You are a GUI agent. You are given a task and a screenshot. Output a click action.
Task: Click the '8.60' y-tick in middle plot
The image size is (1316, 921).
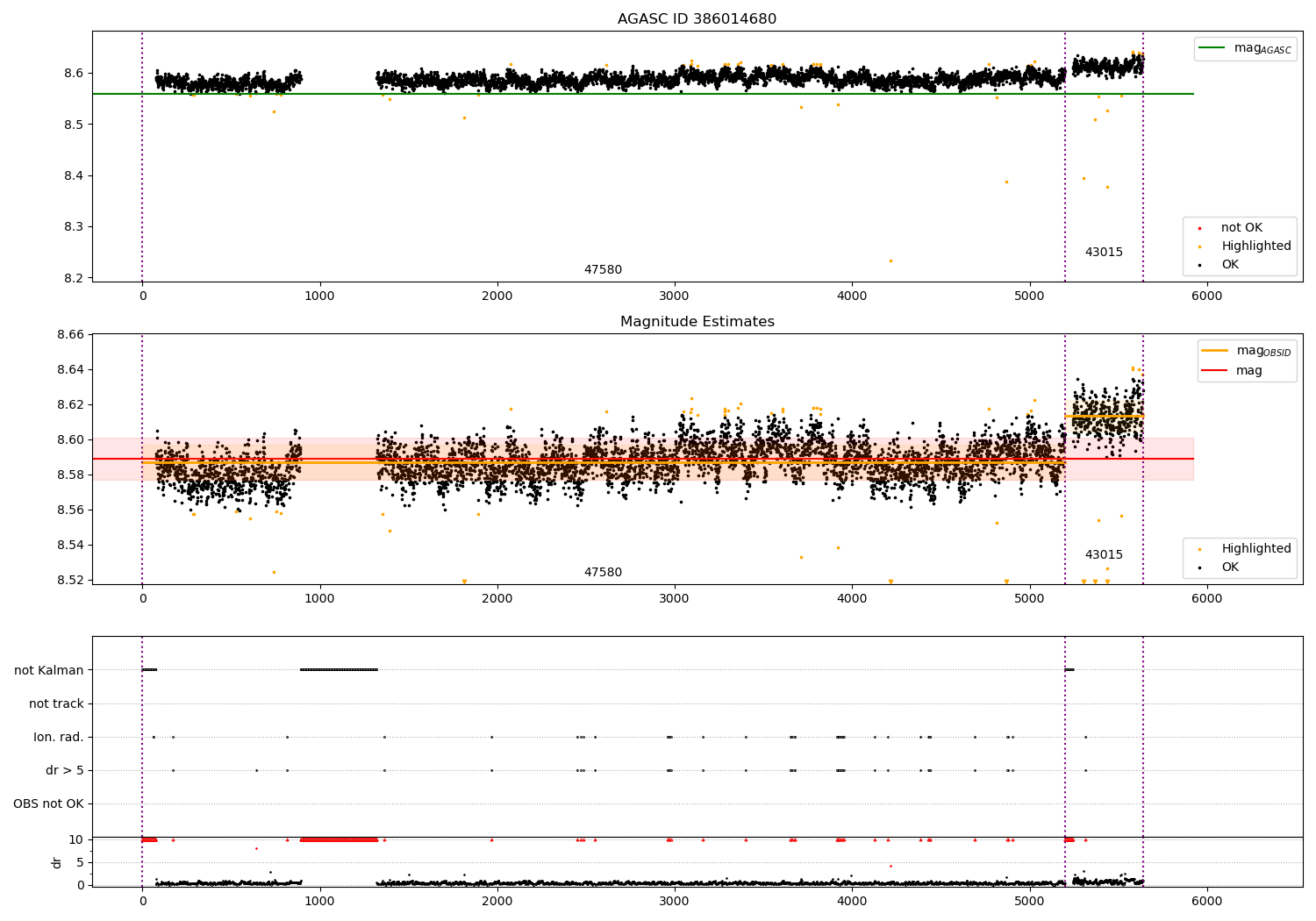[70, 440]
